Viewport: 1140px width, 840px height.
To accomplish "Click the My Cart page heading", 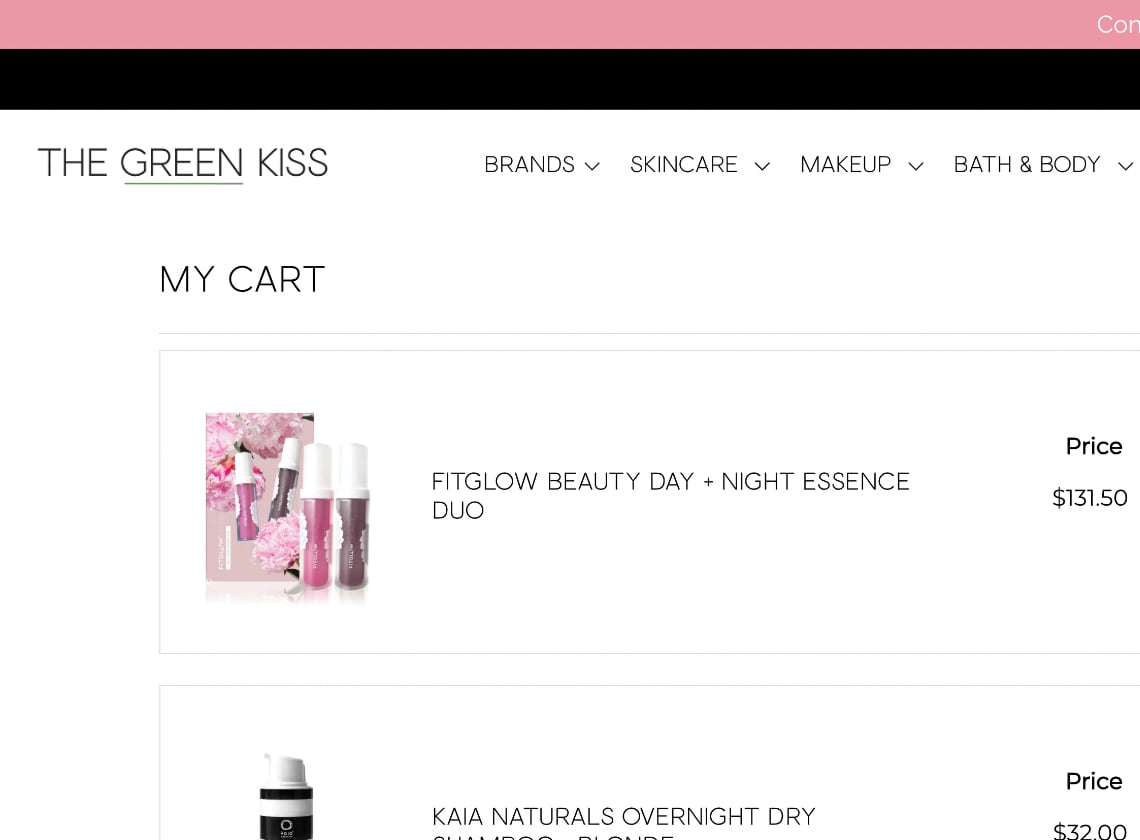I will (x=242, y=280).
